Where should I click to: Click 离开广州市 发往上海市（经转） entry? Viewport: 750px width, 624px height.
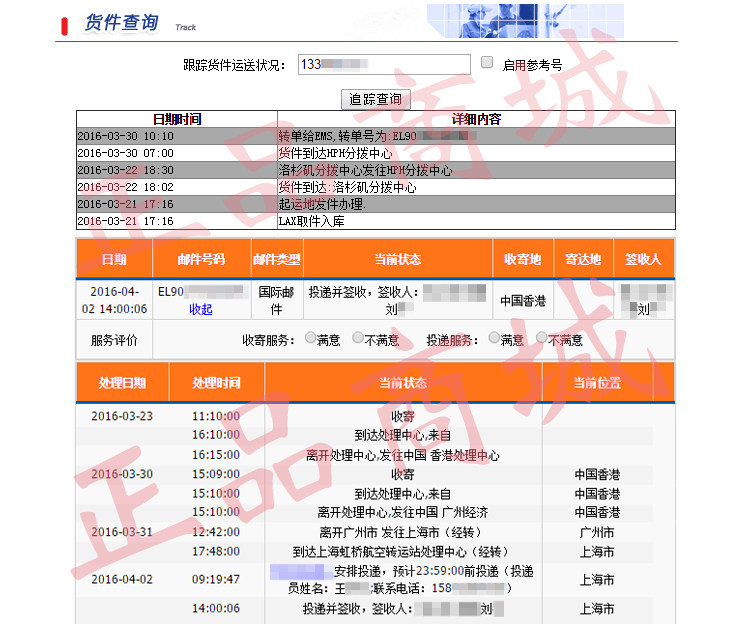pos(402,532)
